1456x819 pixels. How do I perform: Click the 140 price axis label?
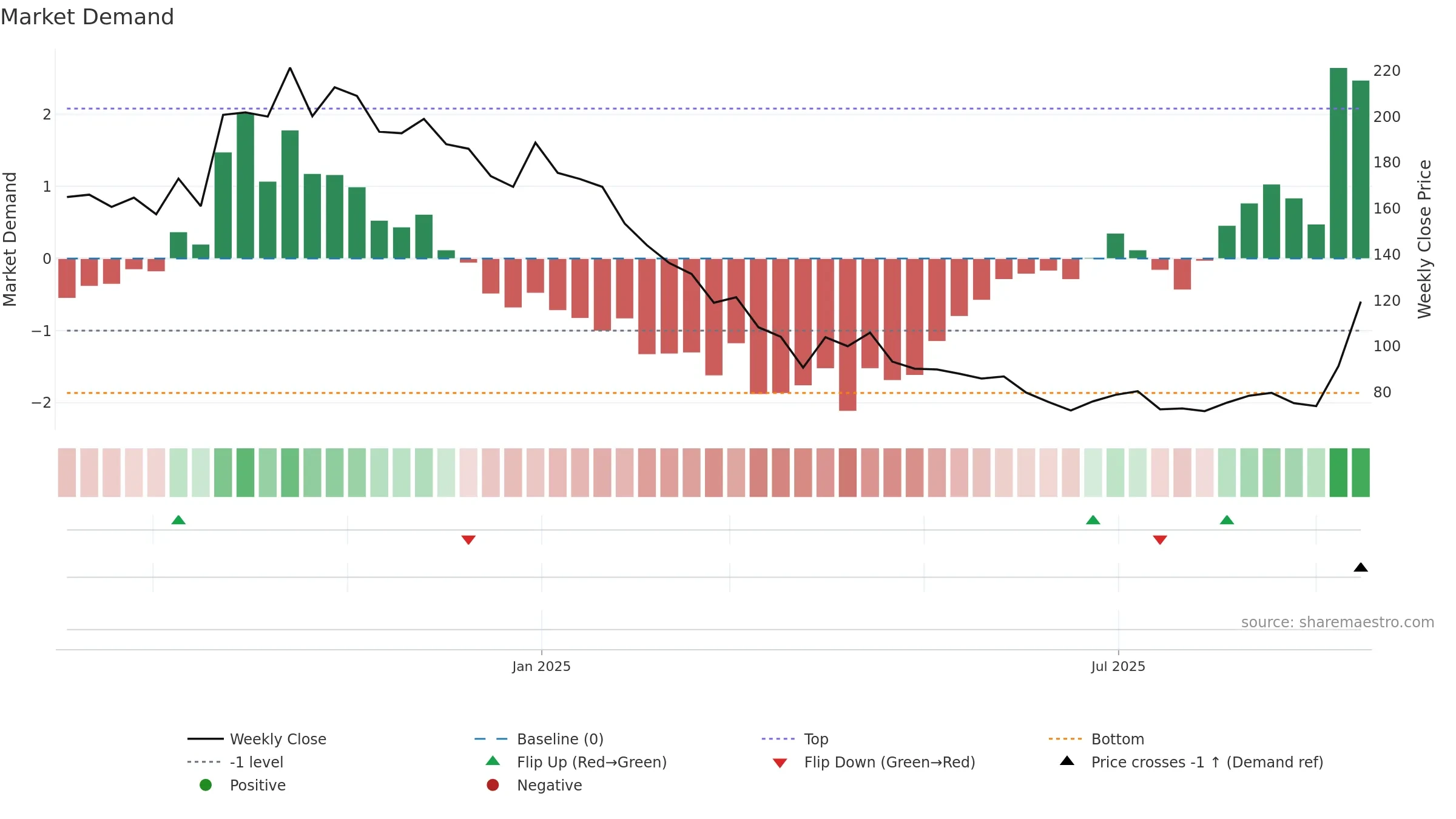pyautogui.click(x=1387, y=254)
